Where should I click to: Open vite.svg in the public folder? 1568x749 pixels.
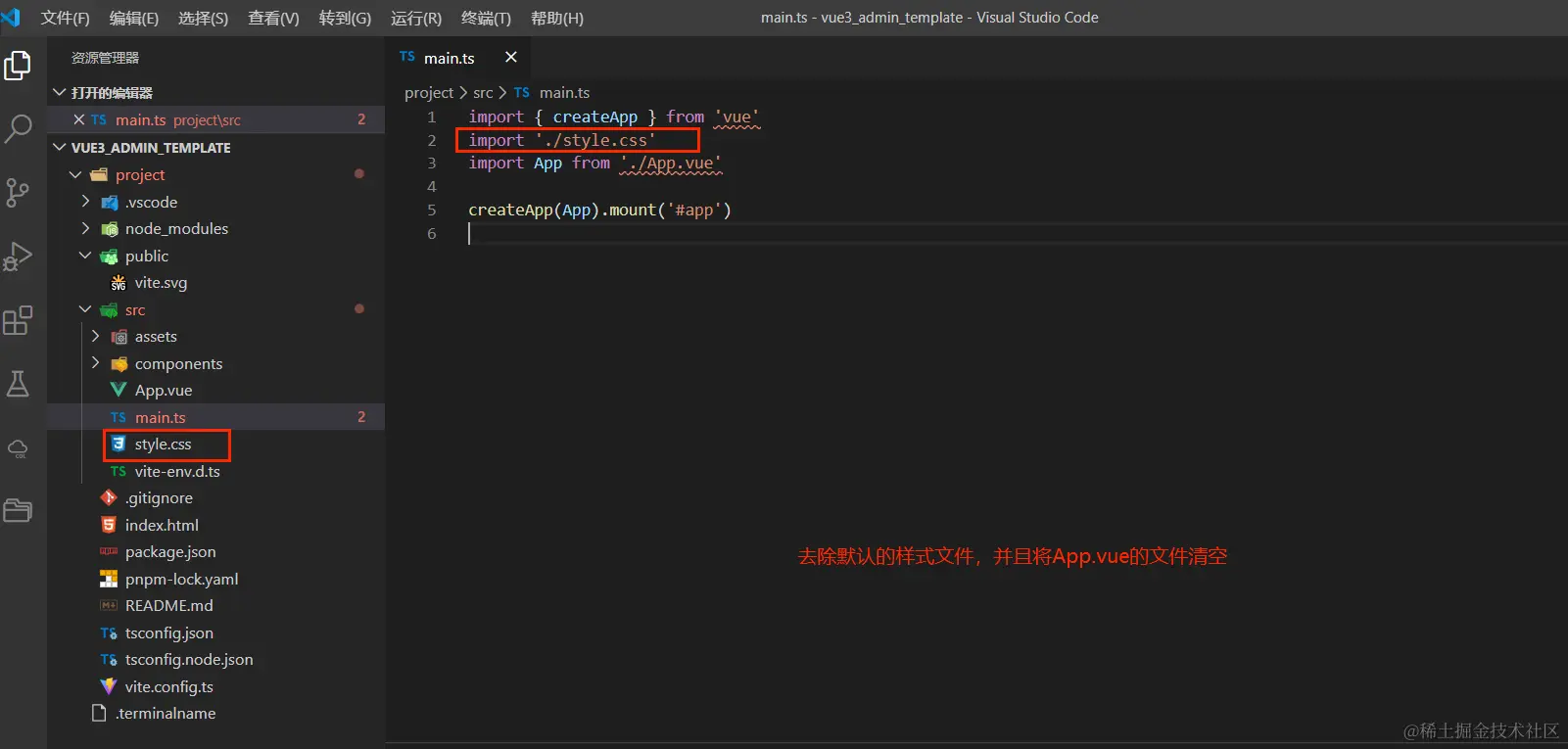point(161,282)
